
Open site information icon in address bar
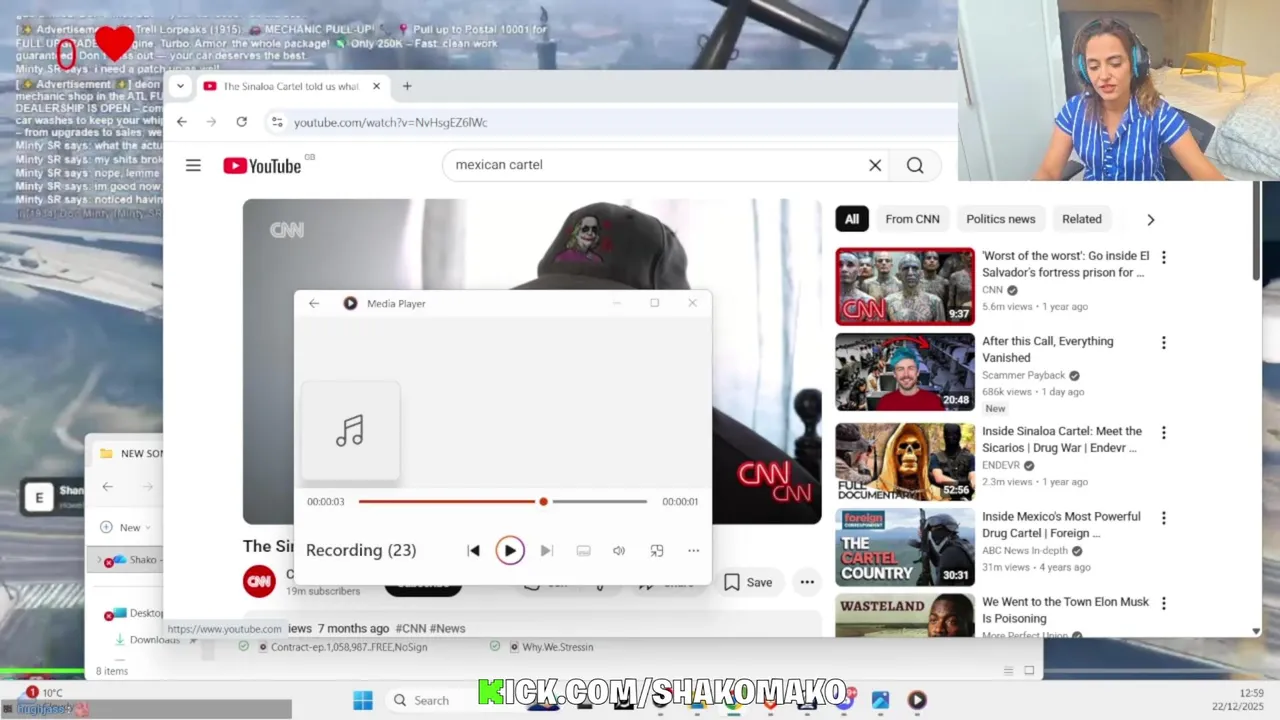(277, 122)
